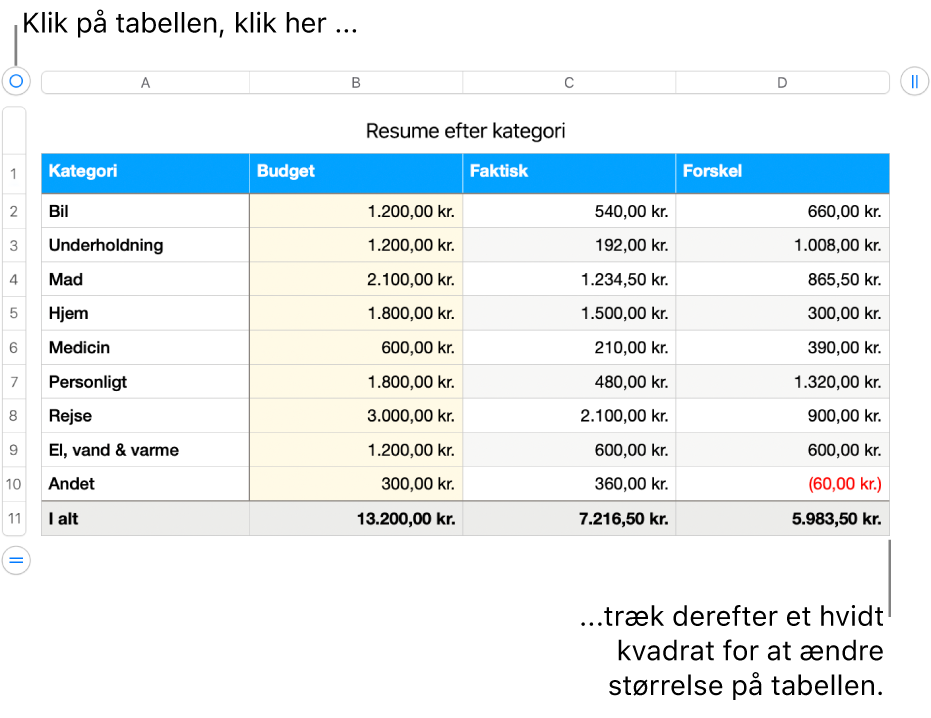Select the 'Mad' cell

[145, 279]
